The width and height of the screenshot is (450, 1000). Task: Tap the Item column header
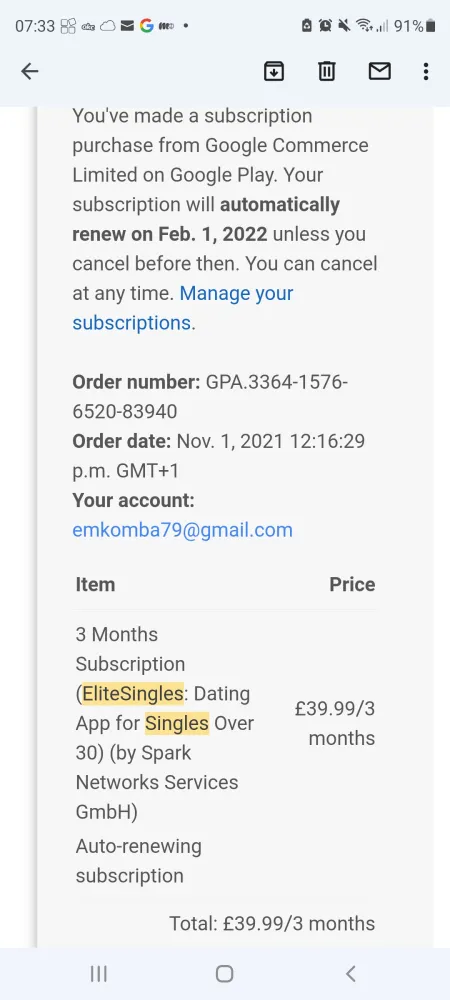pyautogui.click(x=96, y=585)
